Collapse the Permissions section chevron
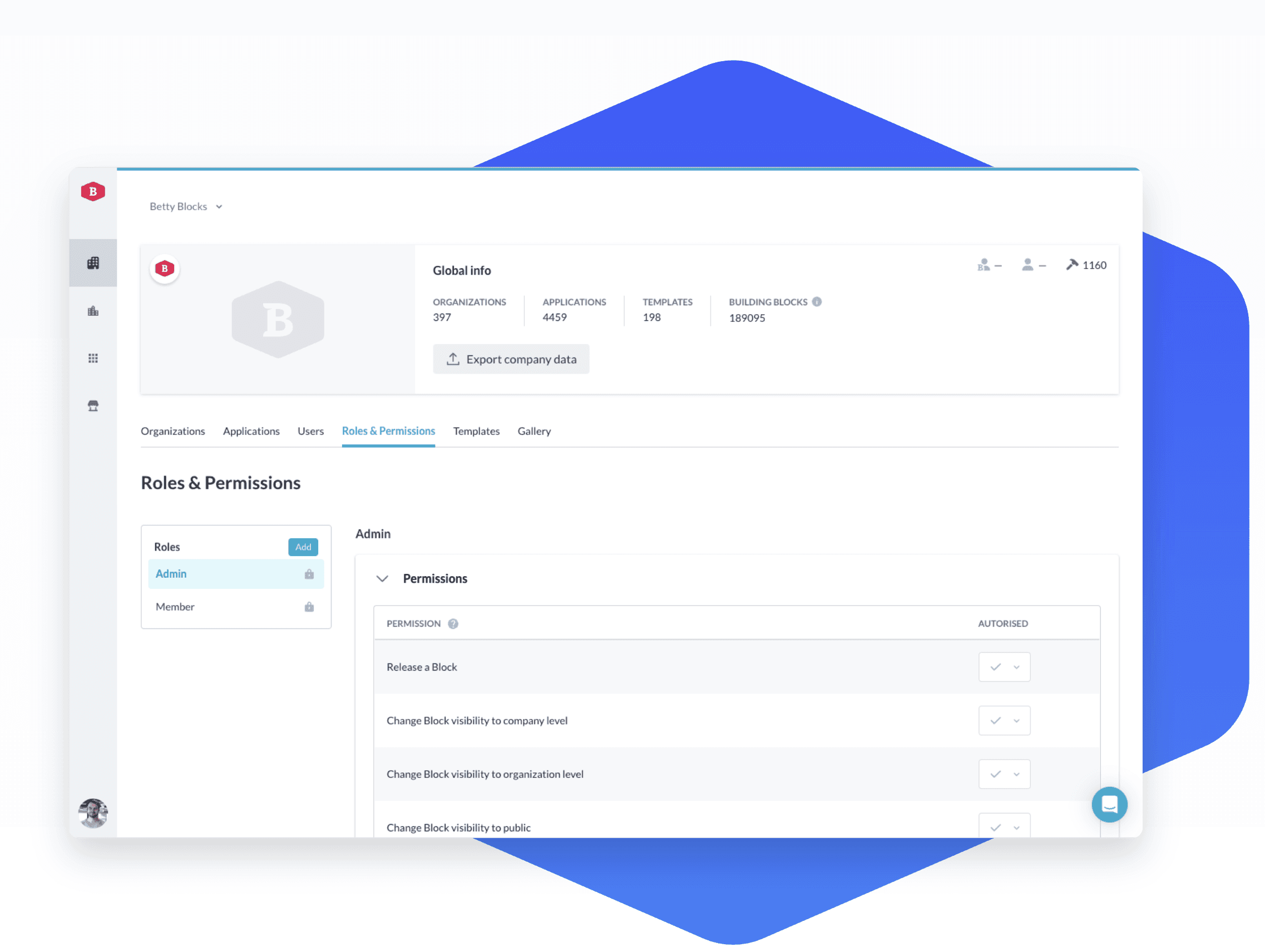Image resolution: width=1265 pixels, height=952 pixels. (383, 579)
